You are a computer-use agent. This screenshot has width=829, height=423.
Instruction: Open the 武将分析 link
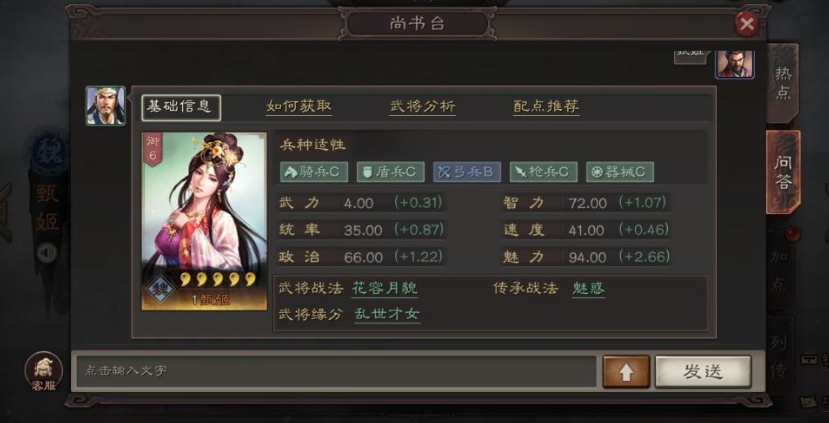pos(422,107)
